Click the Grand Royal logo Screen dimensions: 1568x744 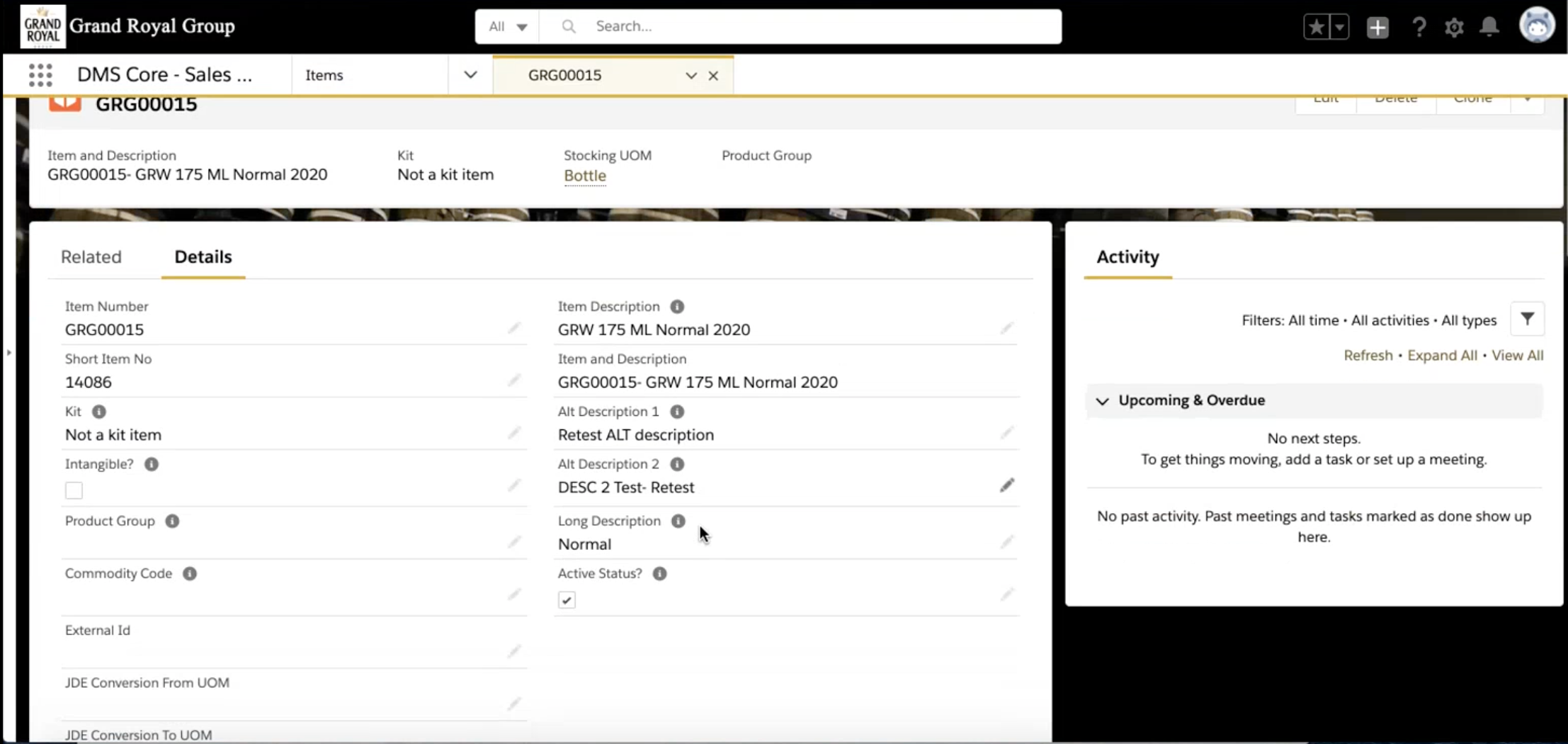(42, 26)
